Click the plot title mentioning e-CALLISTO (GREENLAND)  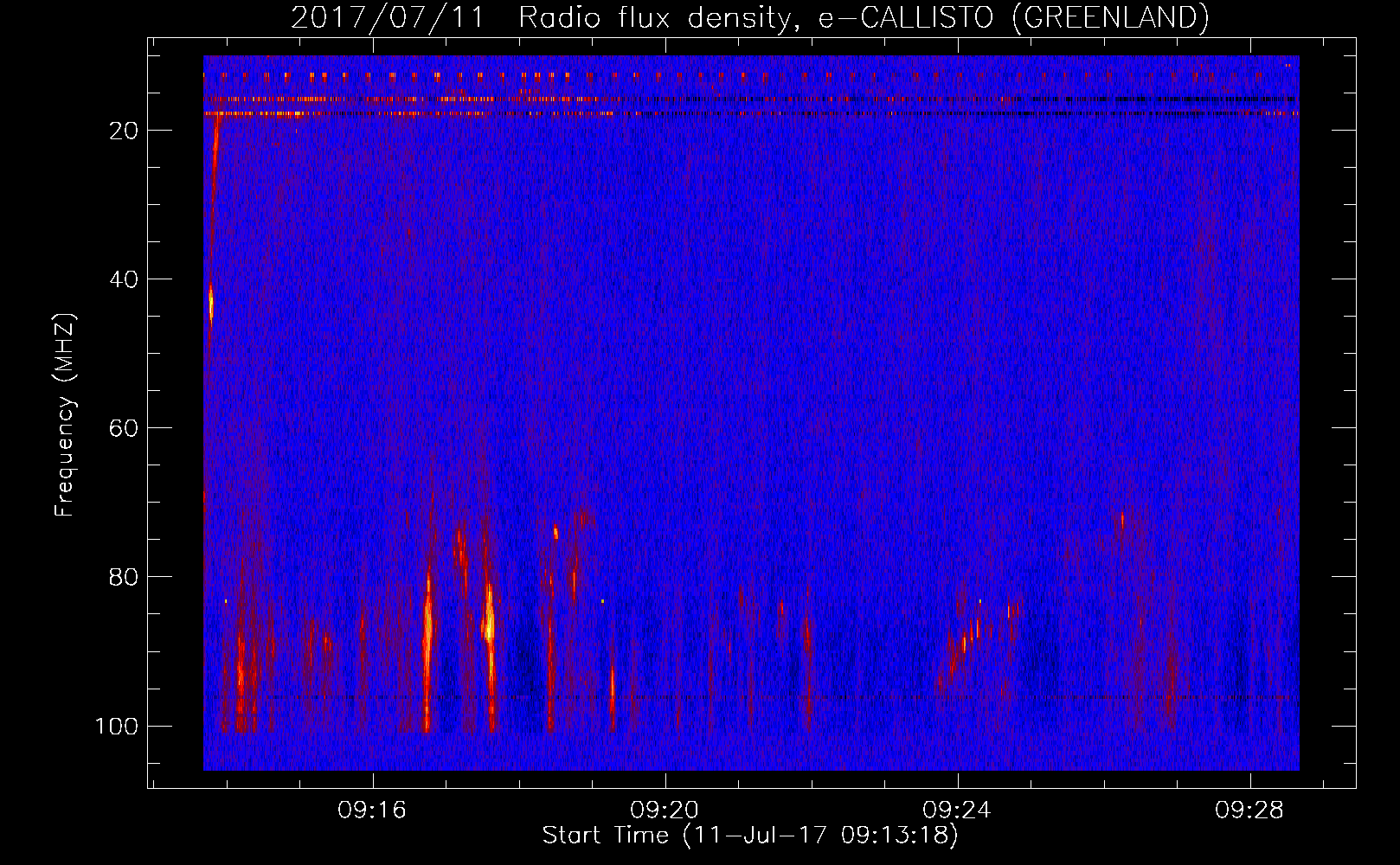click(750, 17)
